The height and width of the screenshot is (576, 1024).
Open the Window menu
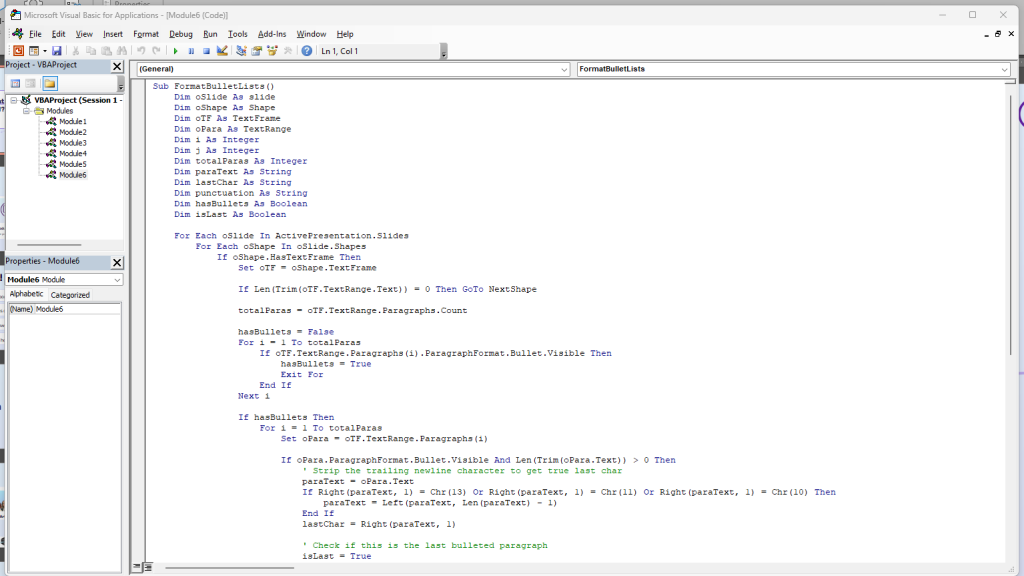312,34
